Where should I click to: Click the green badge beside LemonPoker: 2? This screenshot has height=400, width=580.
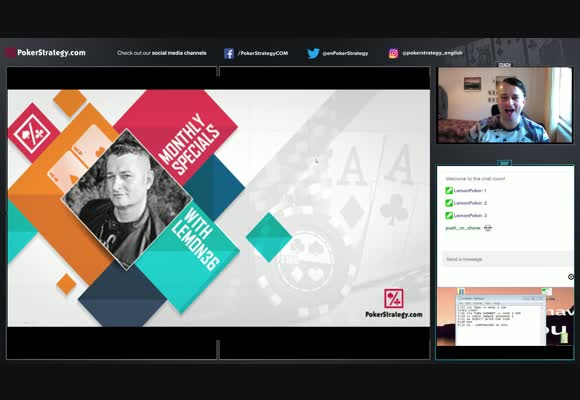[x=449, y=203]
